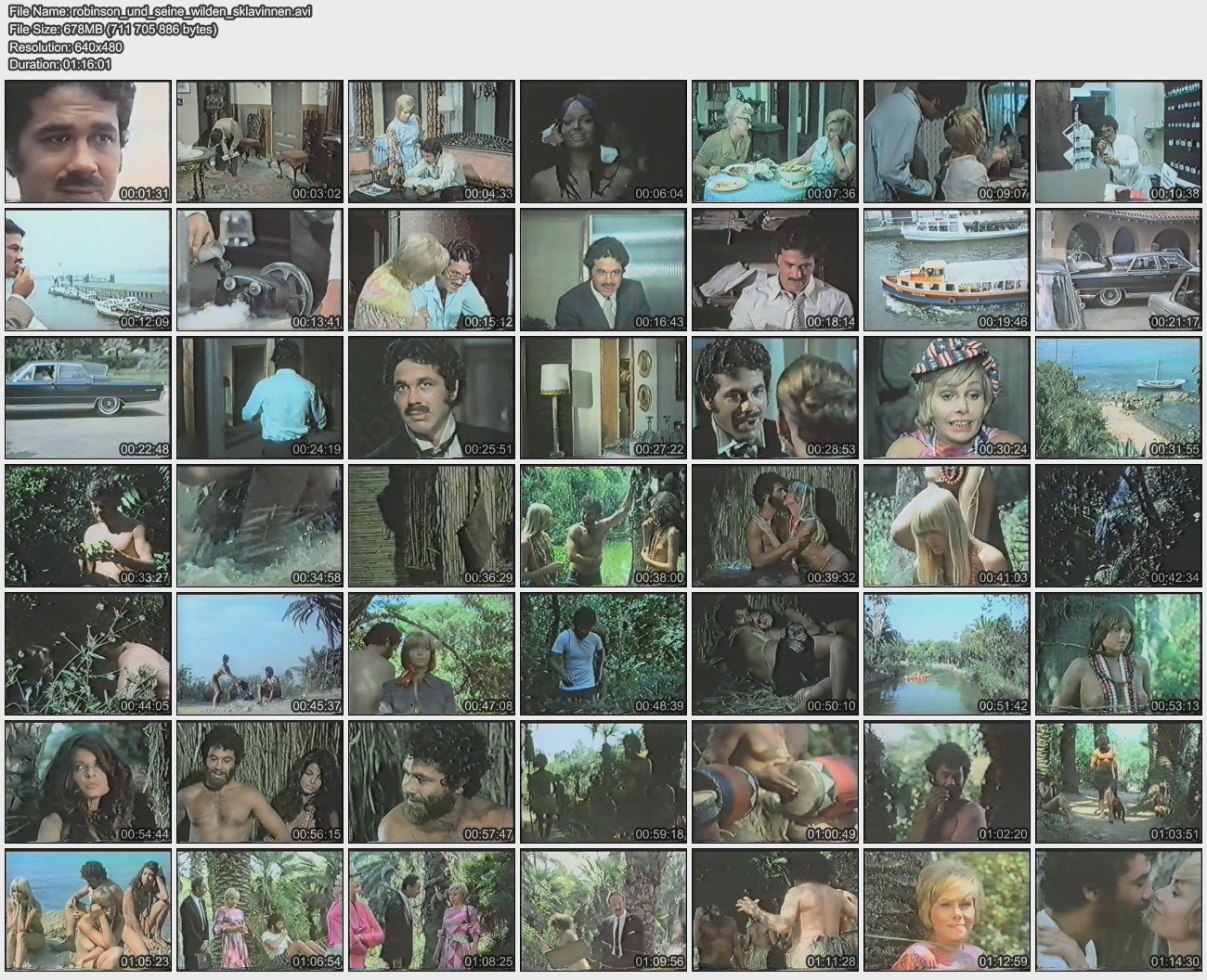Click the frame timestamped 00:25:51
This screenshot has height=980, width=1207.
432,397
